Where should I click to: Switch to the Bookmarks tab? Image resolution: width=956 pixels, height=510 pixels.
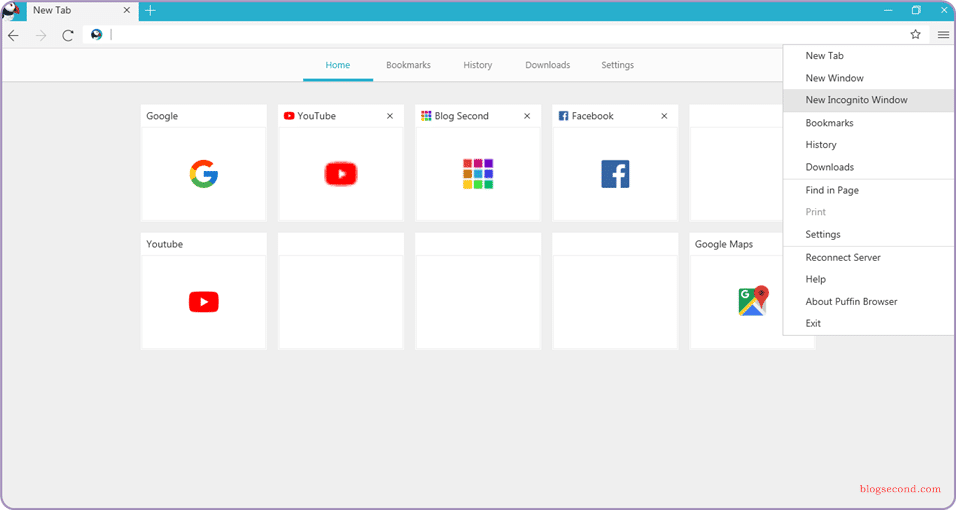(x=408, y=65)
